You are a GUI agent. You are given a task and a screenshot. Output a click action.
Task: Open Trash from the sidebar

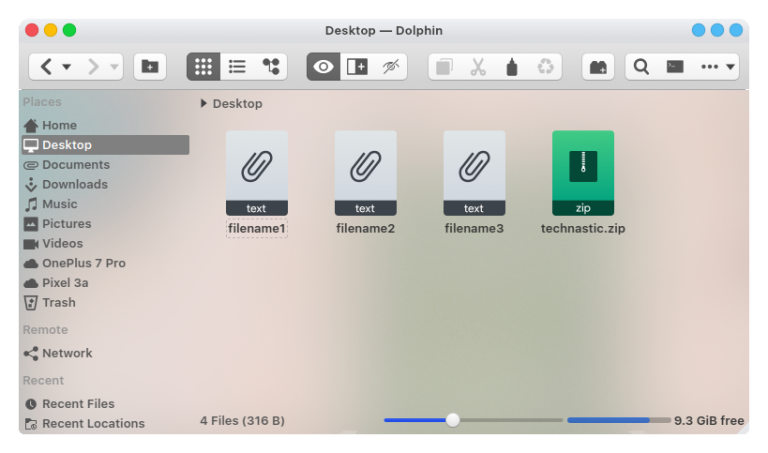coord(58,302)
